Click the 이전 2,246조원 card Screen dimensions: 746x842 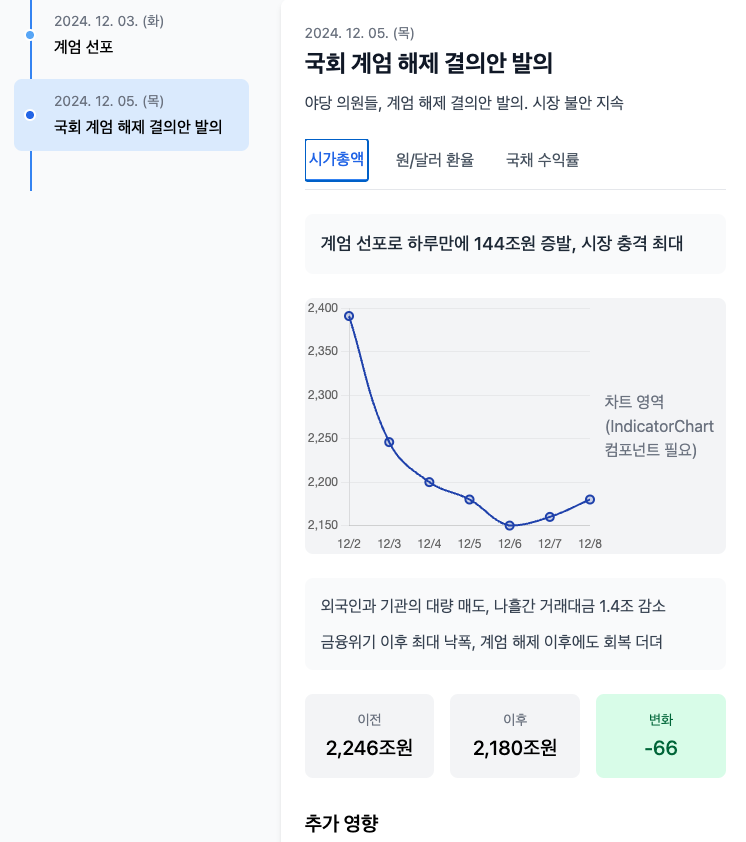click(369, 736)
